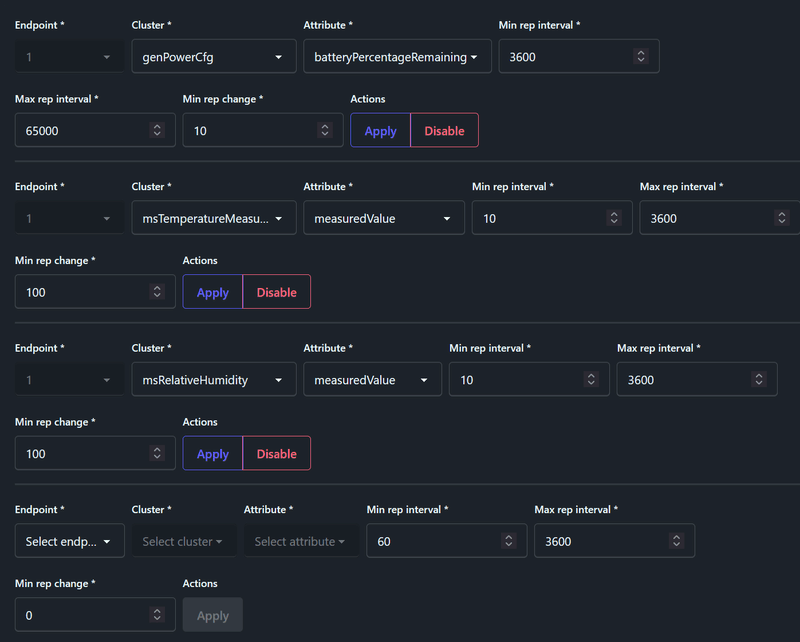Viewport: 800px width, 642px height.
Task: Open the msRelativeHumidity cluster dropdown
Action: point(213,380)
